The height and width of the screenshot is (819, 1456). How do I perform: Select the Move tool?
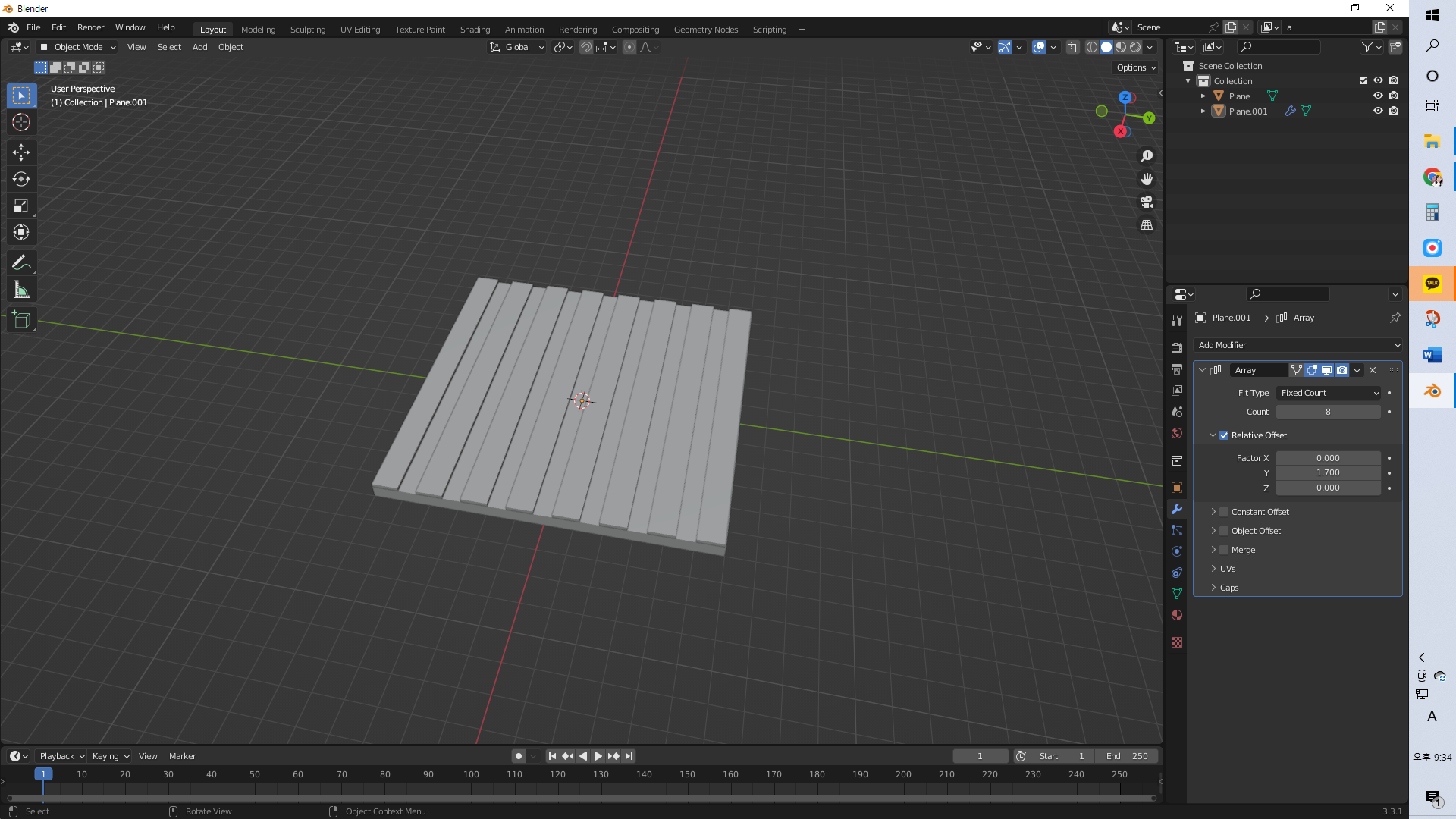pos(21,152)
